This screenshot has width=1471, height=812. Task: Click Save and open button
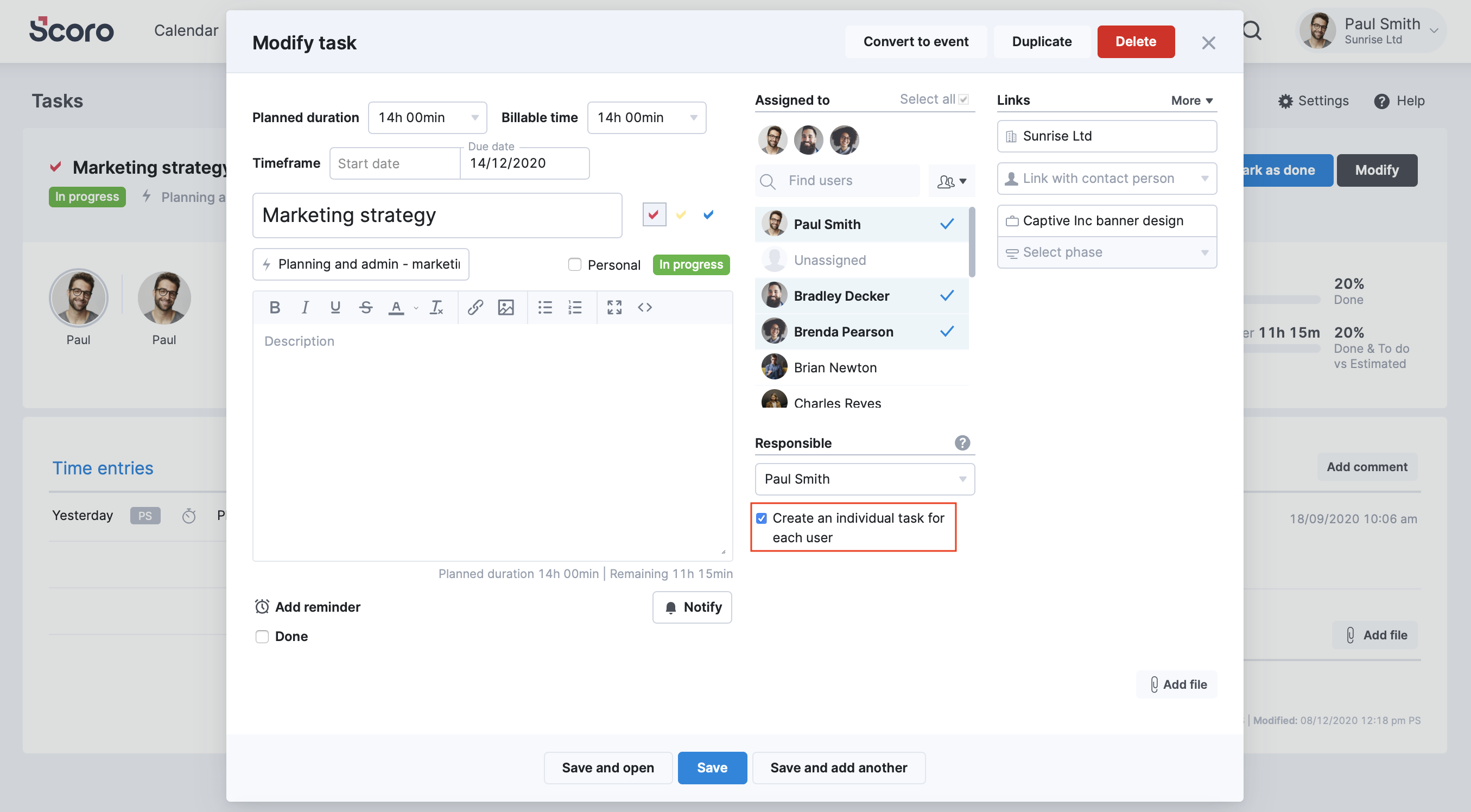[607, 767]
